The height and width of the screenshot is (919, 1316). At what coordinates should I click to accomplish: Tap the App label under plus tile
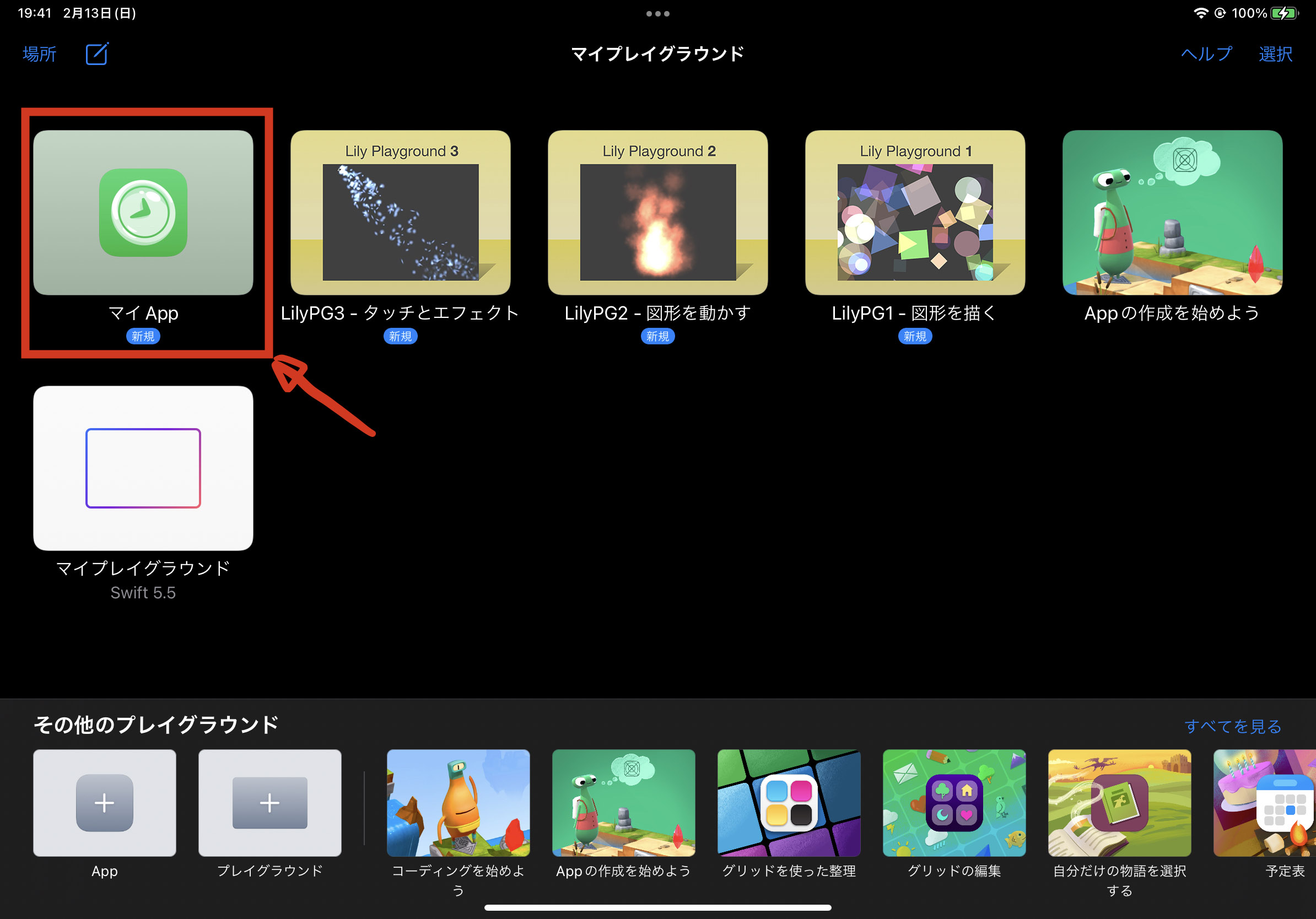(x=105, y=872)
